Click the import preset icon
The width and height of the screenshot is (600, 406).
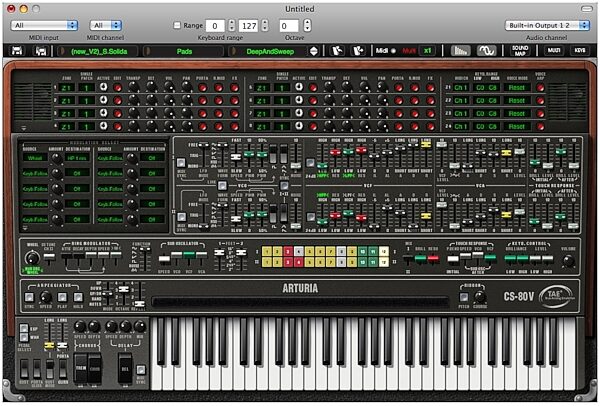[x=337, y=51]
